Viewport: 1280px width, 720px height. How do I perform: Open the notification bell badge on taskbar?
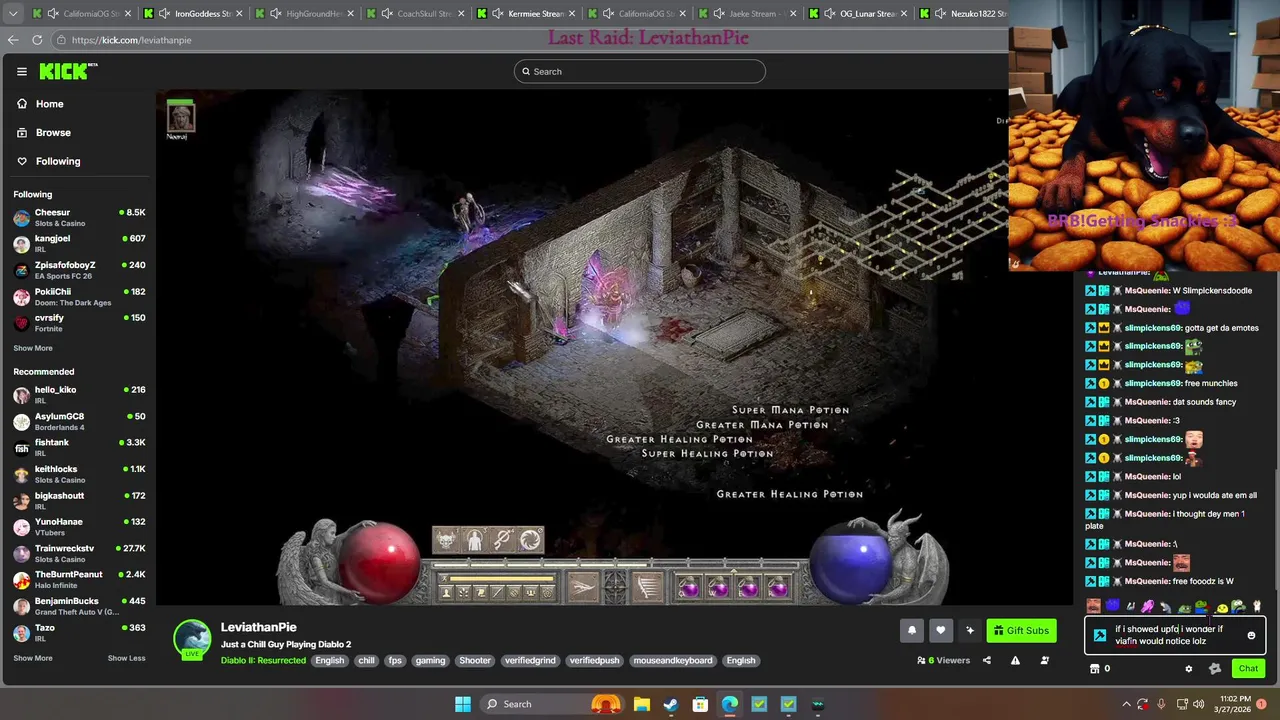click(x=1261, y=704)
